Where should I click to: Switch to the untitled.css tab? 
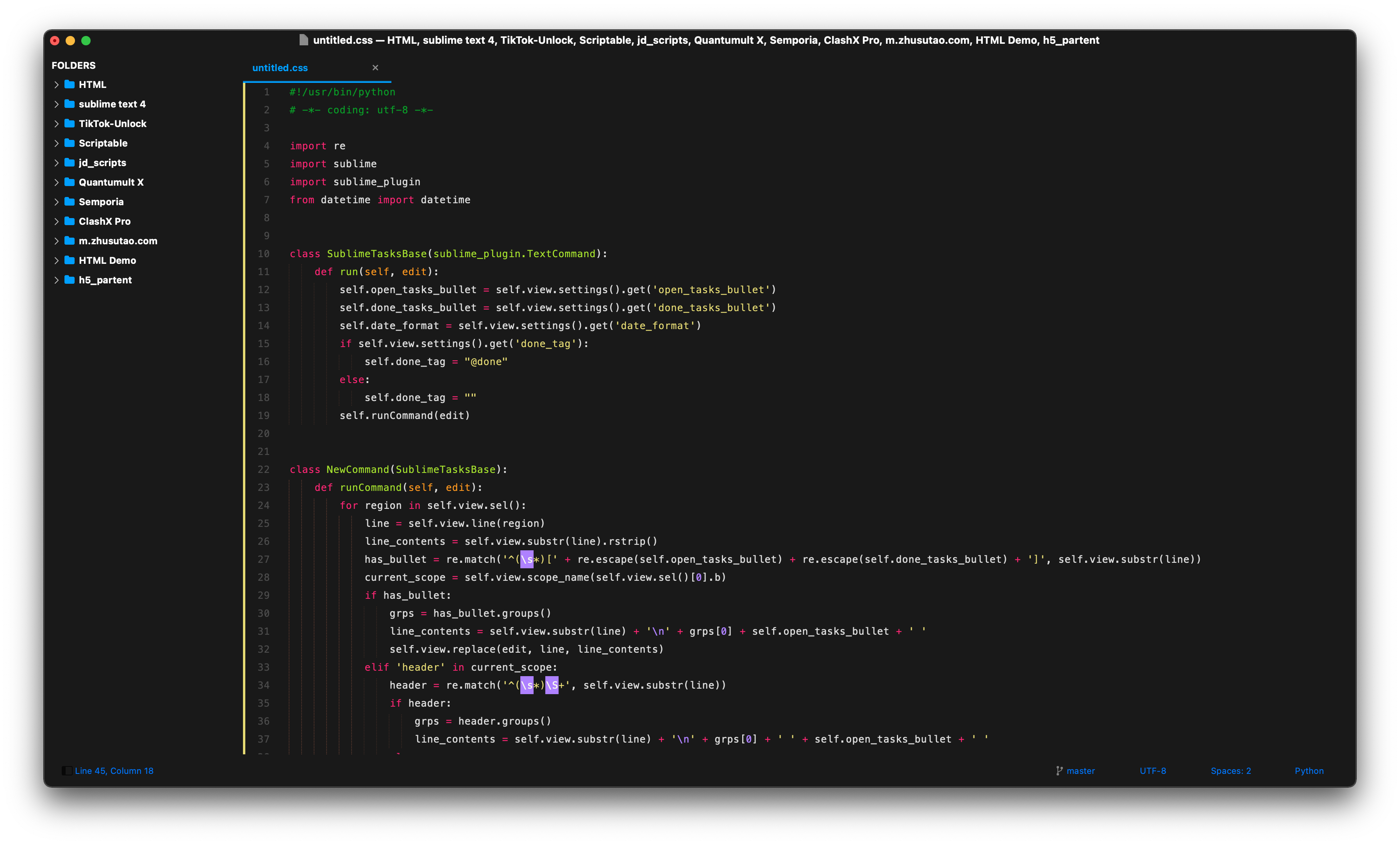point(280,68)
